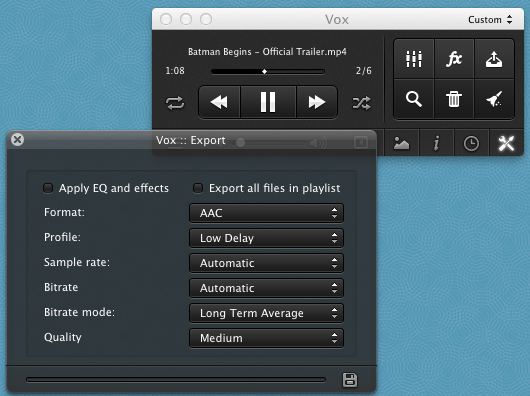530x396 pixels.
Task: Open the Custom preset selector in title bar
Action: point(490,20)
